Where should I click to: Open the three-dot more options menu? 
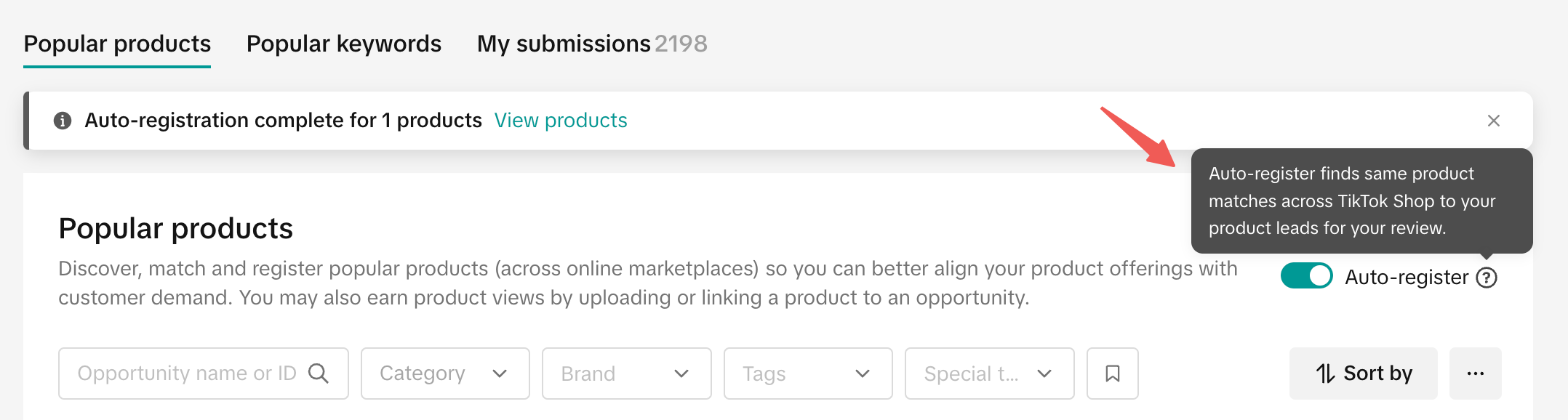pos(1475,373)
